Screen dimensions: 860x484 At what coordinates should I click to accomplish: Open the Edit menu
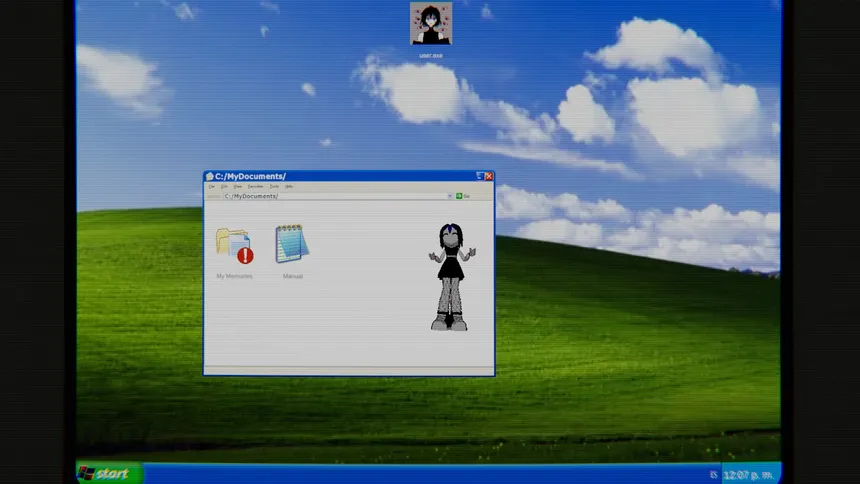click(224, 187)
